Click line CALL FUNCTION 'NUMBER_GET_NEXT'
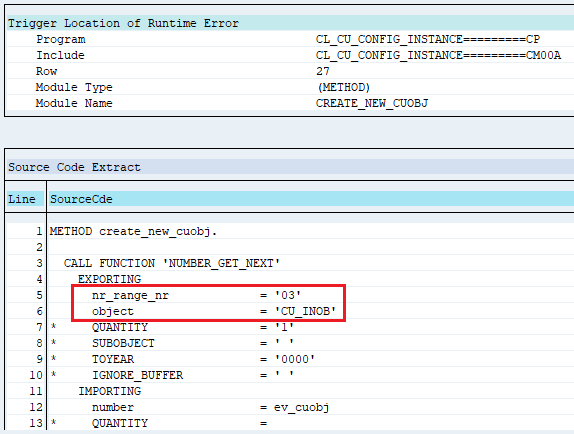The image size is (574, 434). pyautogui.click(x=172, y=263)
